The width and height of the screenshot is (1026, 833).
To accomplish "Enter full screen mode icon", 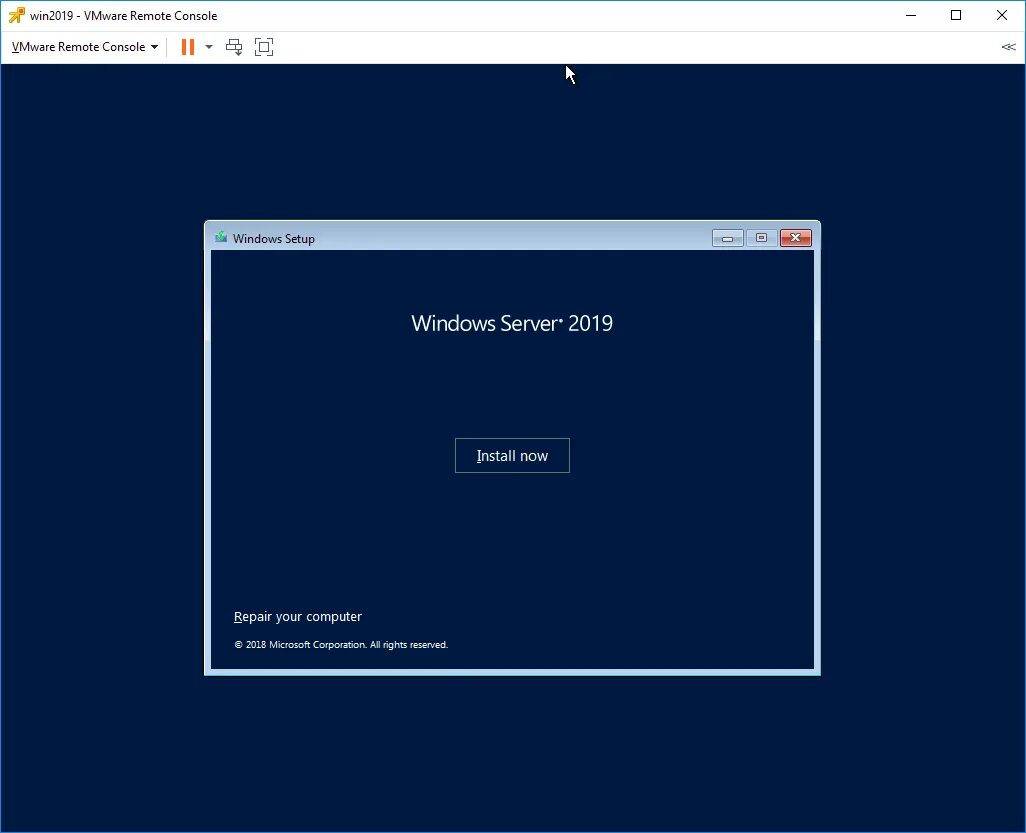I will 264,46.
